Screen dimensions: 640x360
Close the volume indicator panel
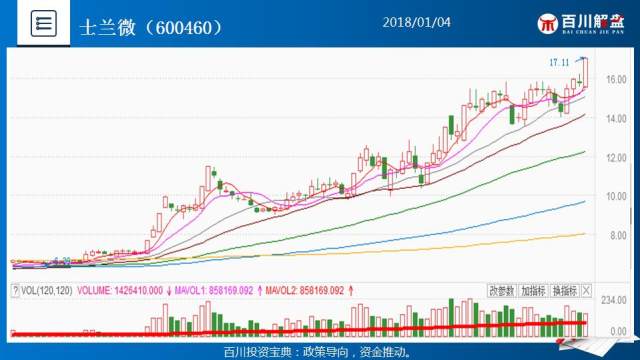(x=586, y=291)
